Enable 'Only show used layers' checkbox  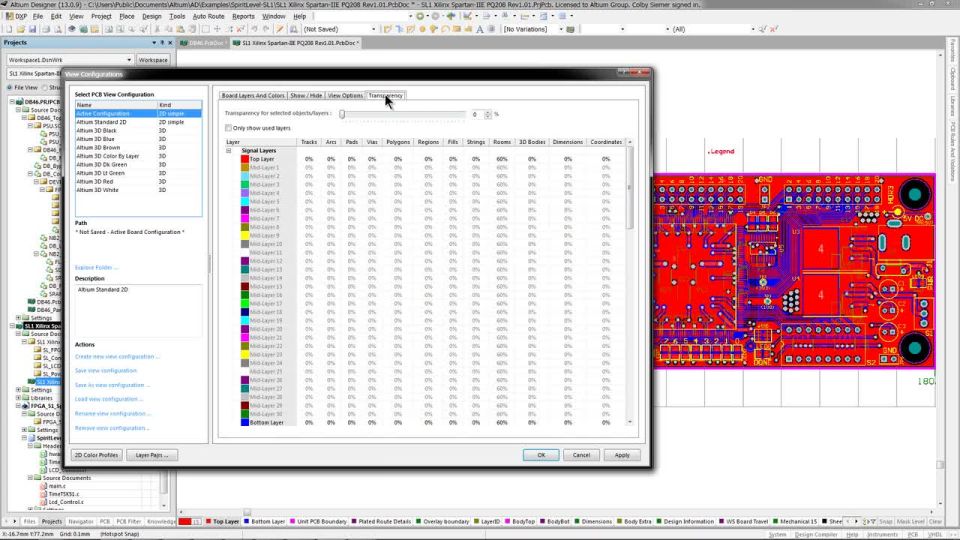(x=228, y=128)
